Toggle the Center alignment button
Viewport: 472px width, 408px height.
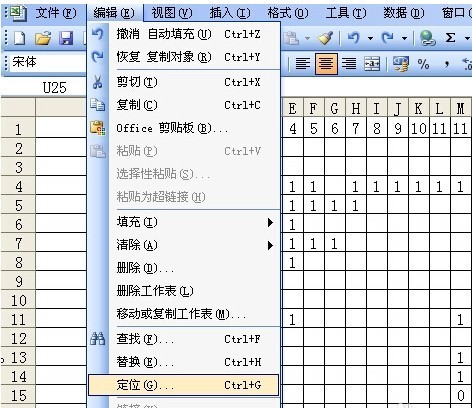coord(326,63)
